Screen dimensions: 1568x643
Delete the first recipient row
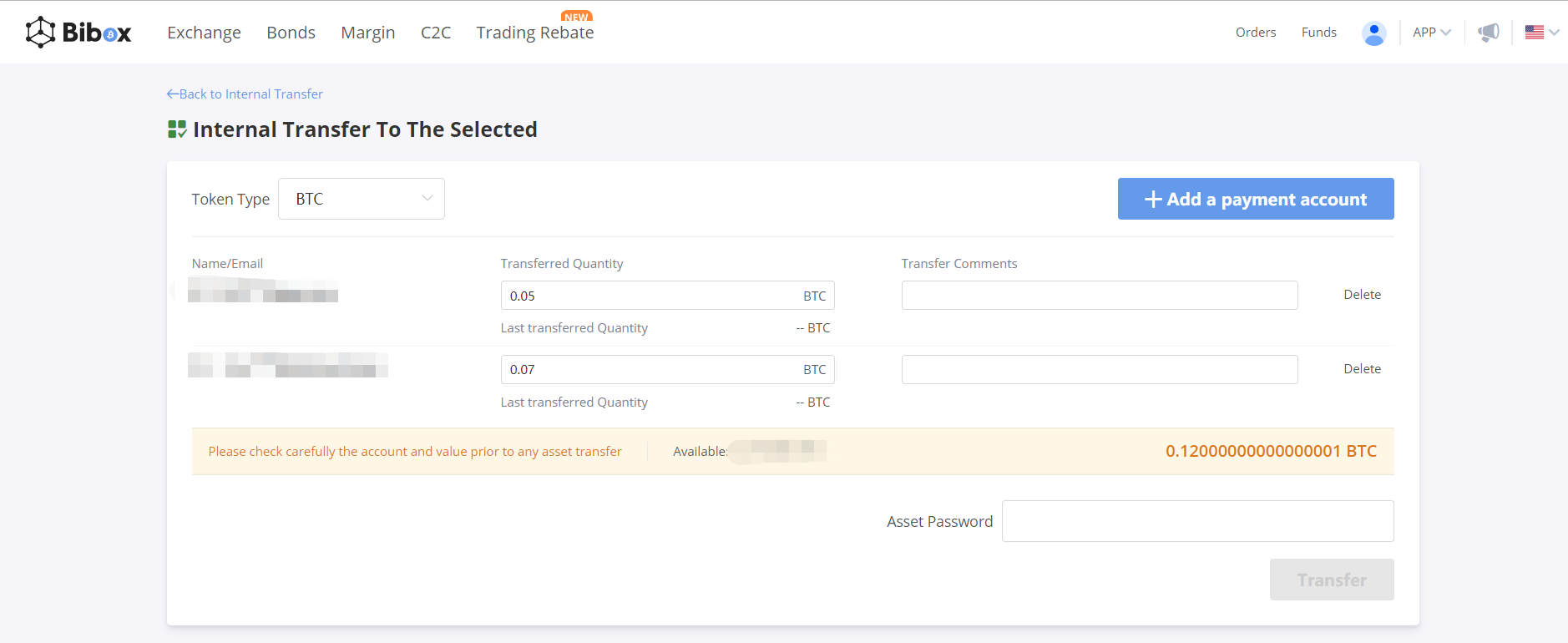coord(1362,295)
